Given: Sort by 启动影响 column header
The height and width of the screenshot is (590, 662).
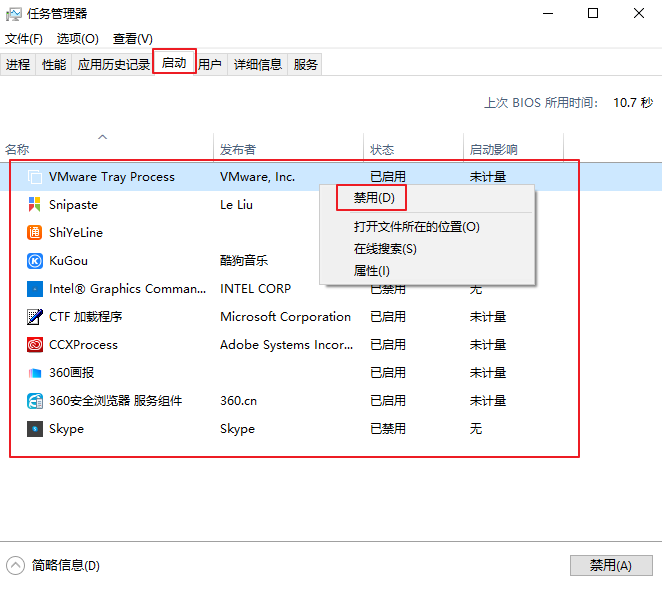Looking at the screenshot, I should 494,150.
